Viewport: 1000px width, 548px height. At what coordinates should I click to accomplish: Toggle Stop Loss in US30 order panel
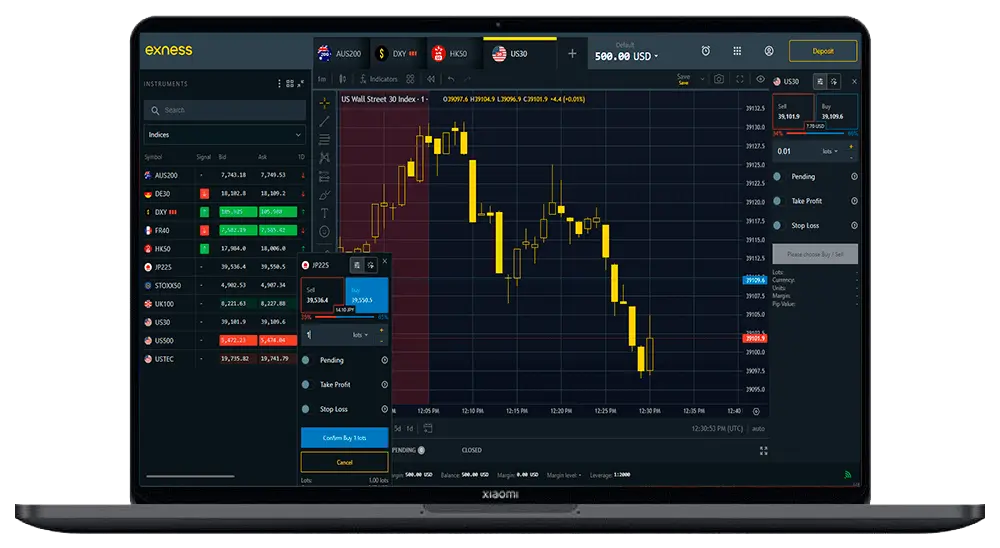tap(778, 226)
